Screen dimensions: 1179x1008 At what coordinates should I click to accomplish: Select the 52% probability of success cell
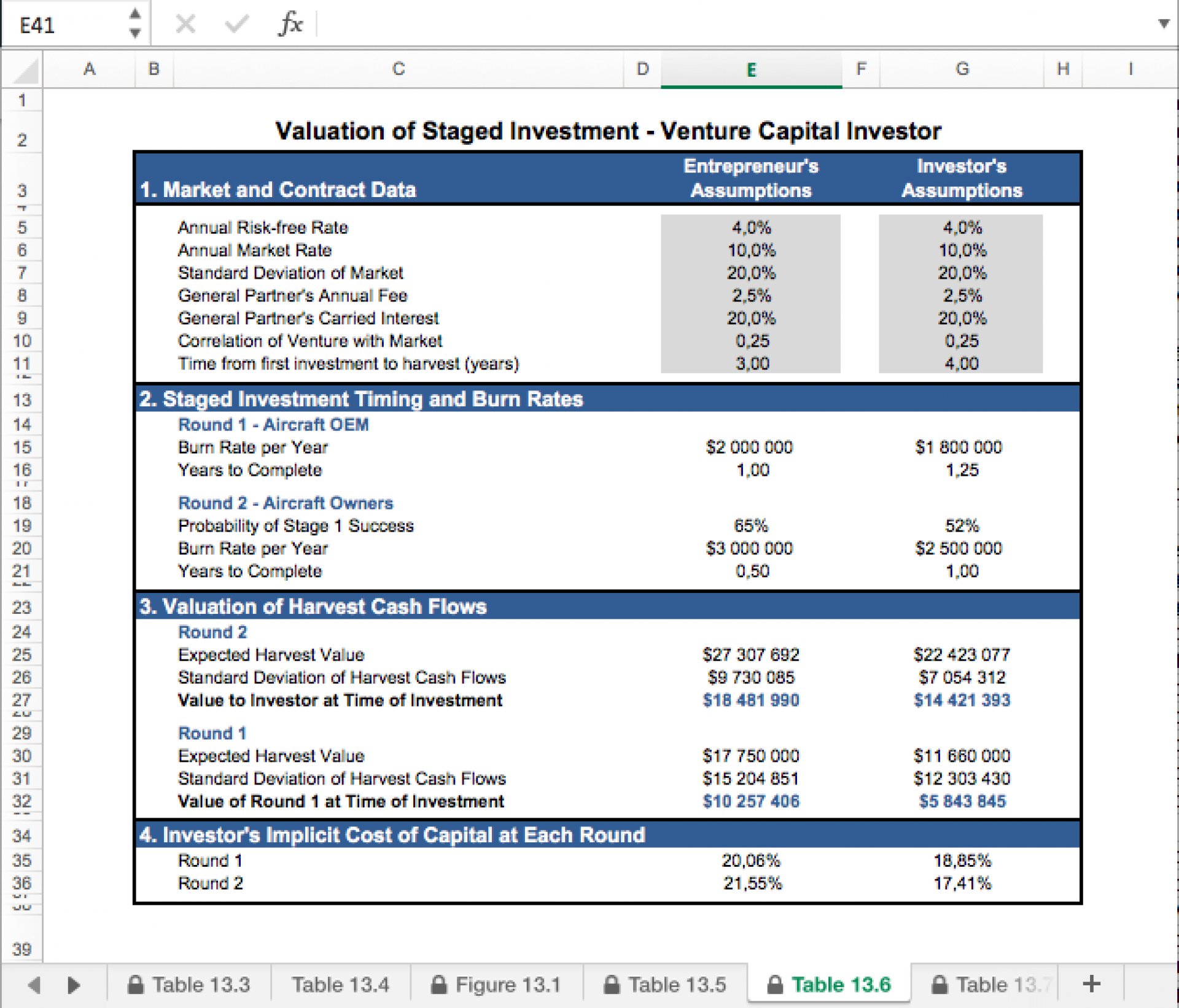click(x=962, y=525)
